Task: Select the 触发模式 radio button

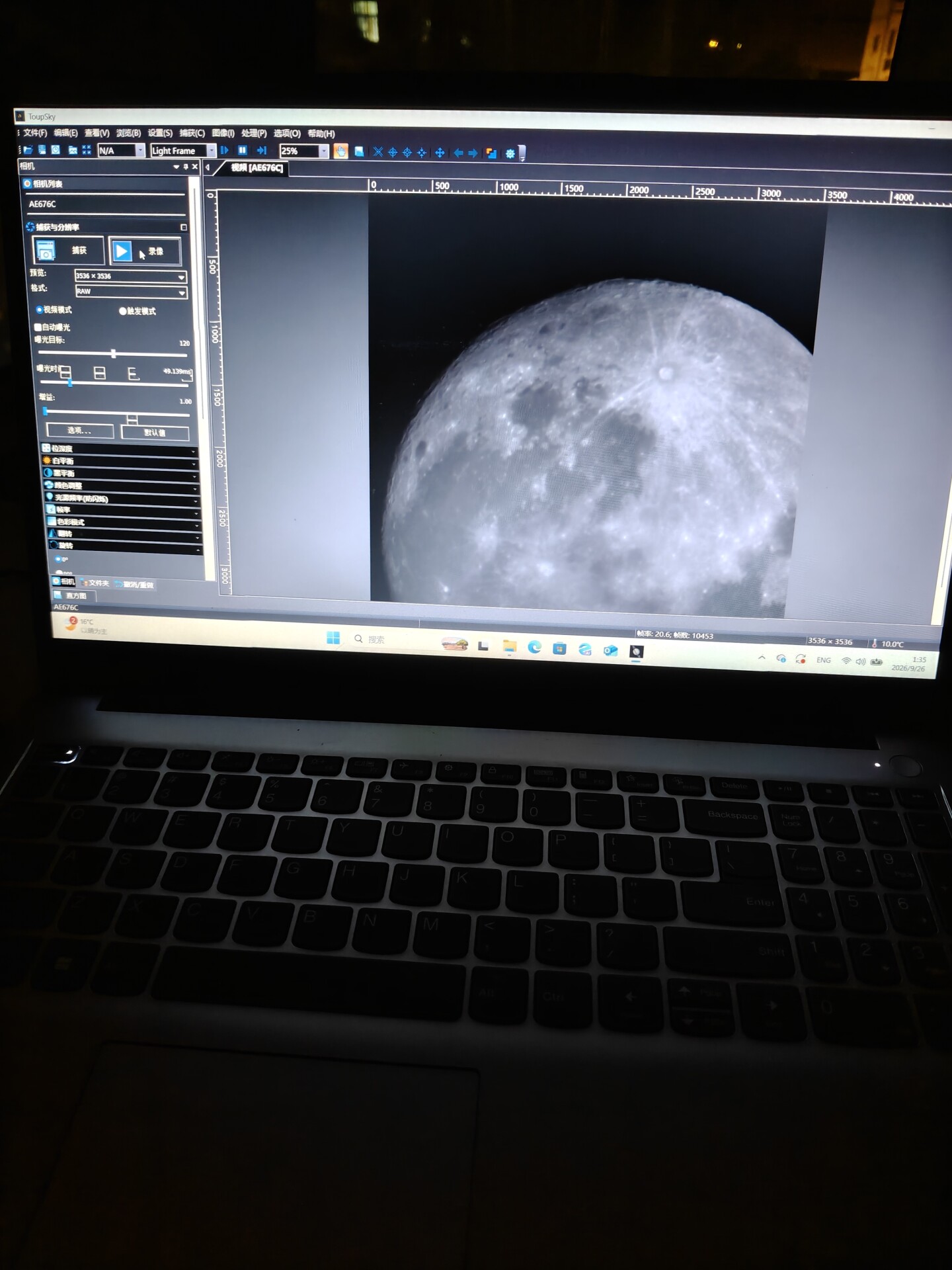Action: click(x=123, y=311)
